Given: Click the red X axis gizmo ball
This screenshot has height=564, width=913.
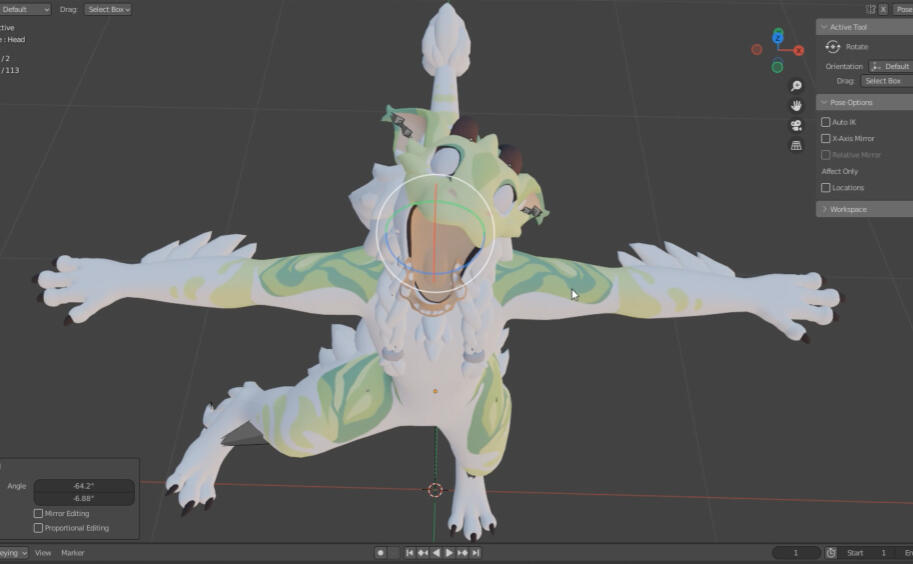Looking at the screenshot, I should pyautogui.click(x=799, y=50).
